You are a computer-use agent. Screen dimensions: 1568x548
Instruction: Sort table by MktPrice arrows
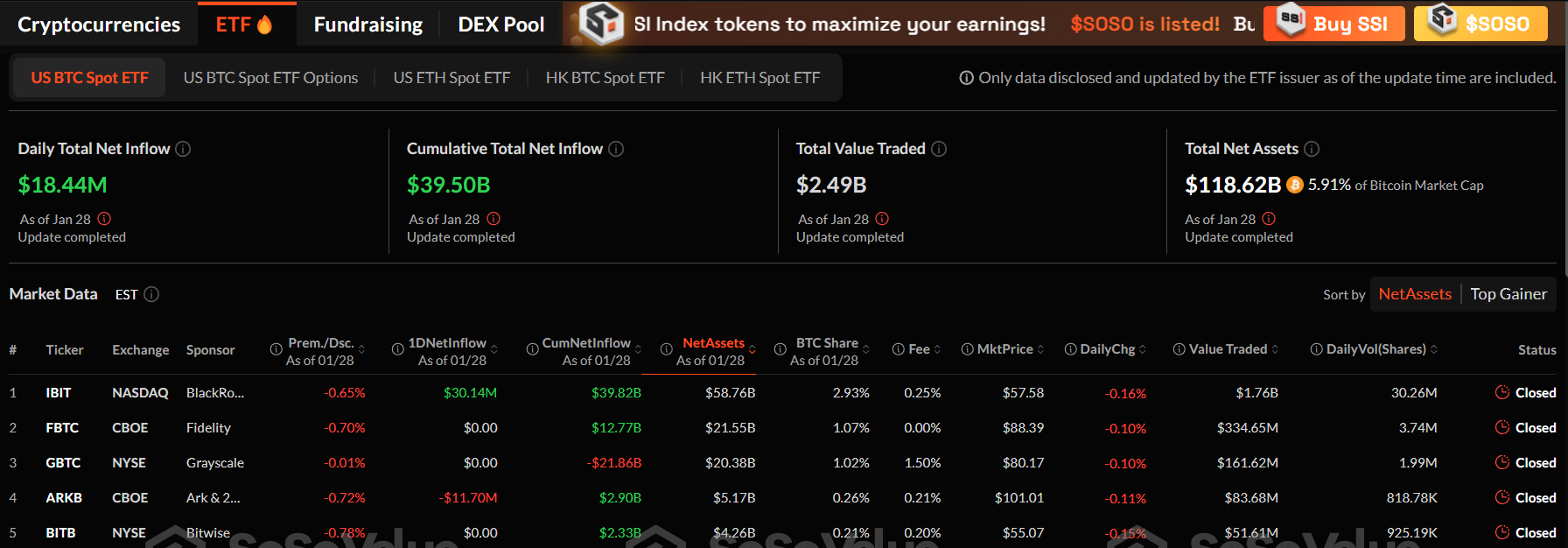(x=1040, y=349)
